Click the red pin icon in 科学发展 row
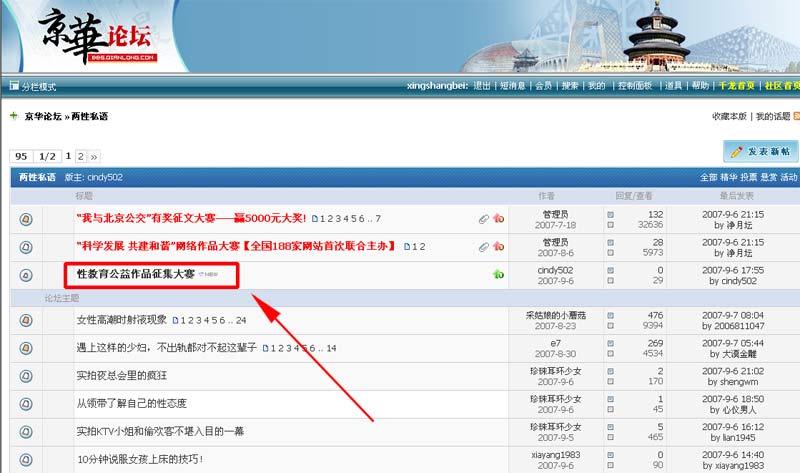This screenshot has height=473, width=800. [x=498, y=246]
